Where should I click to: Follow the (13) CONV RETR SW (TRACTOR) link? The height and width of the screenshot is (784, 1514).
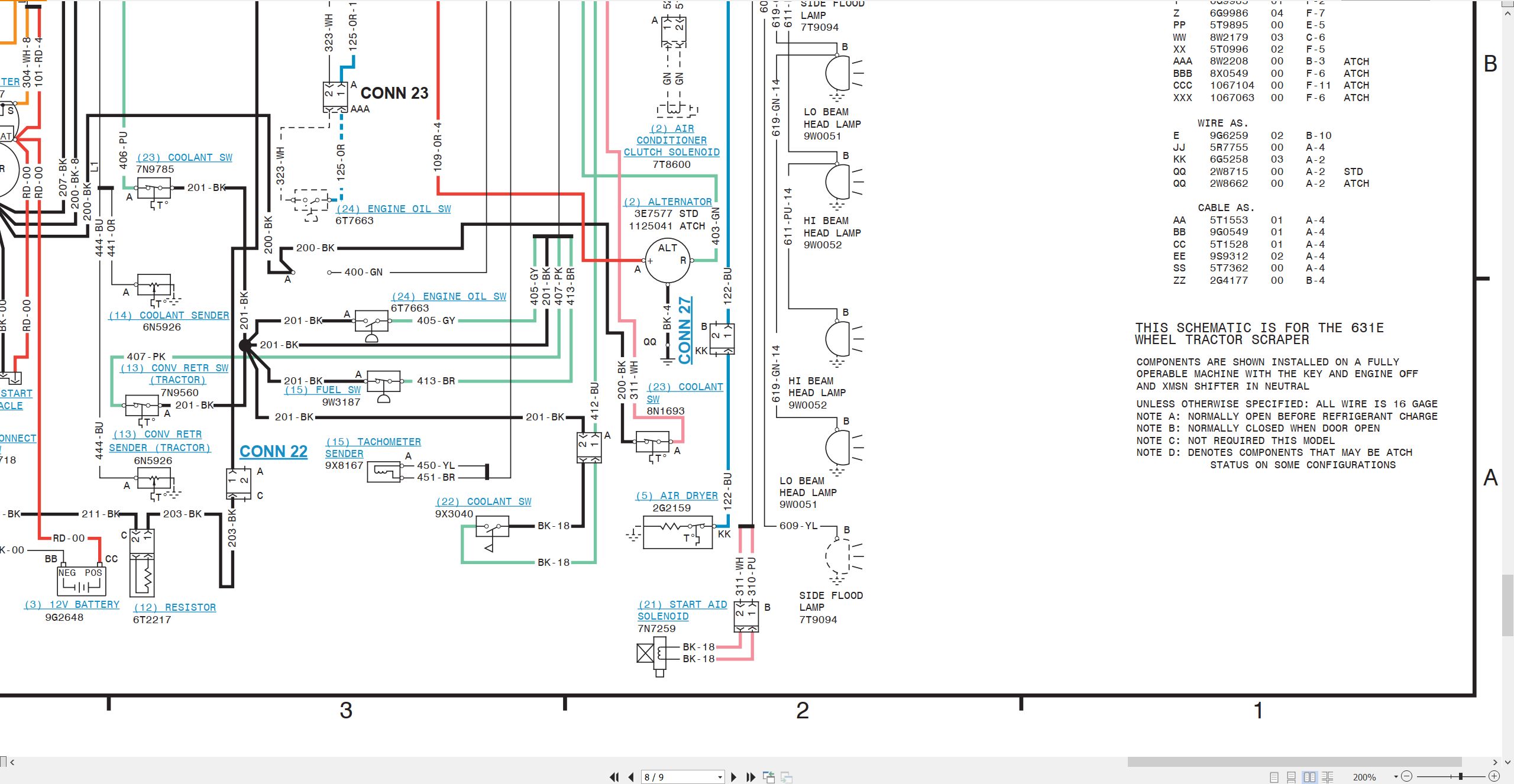tap(174, 374)
